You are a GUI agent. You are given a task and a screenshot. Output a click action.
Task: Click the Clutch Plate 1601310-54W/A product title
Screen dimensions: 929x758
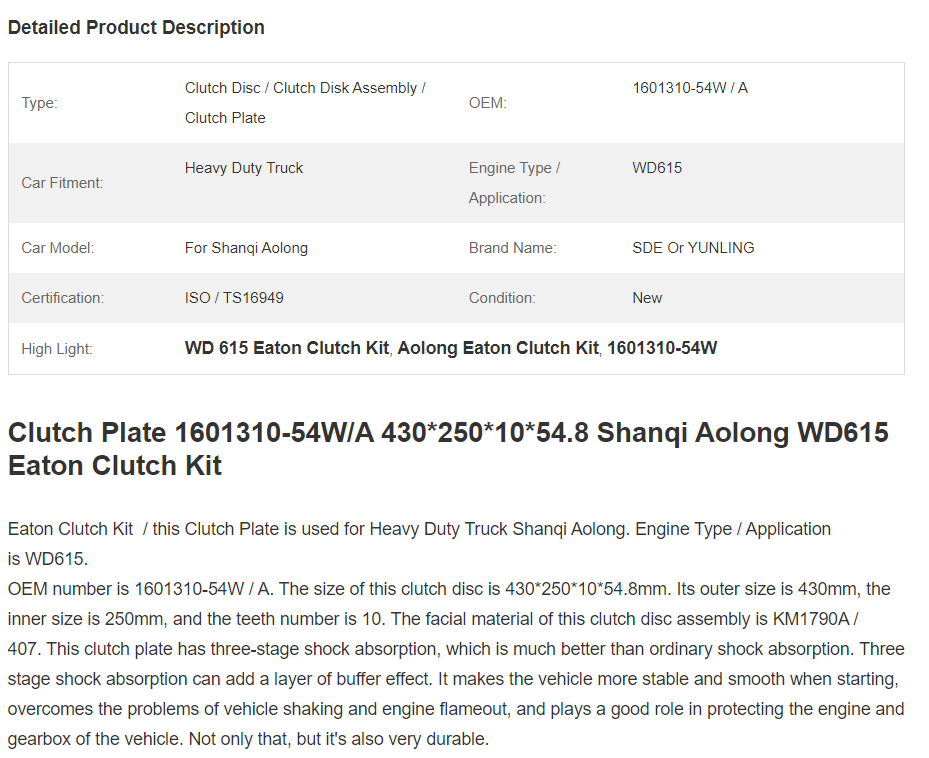click(449, 449)
